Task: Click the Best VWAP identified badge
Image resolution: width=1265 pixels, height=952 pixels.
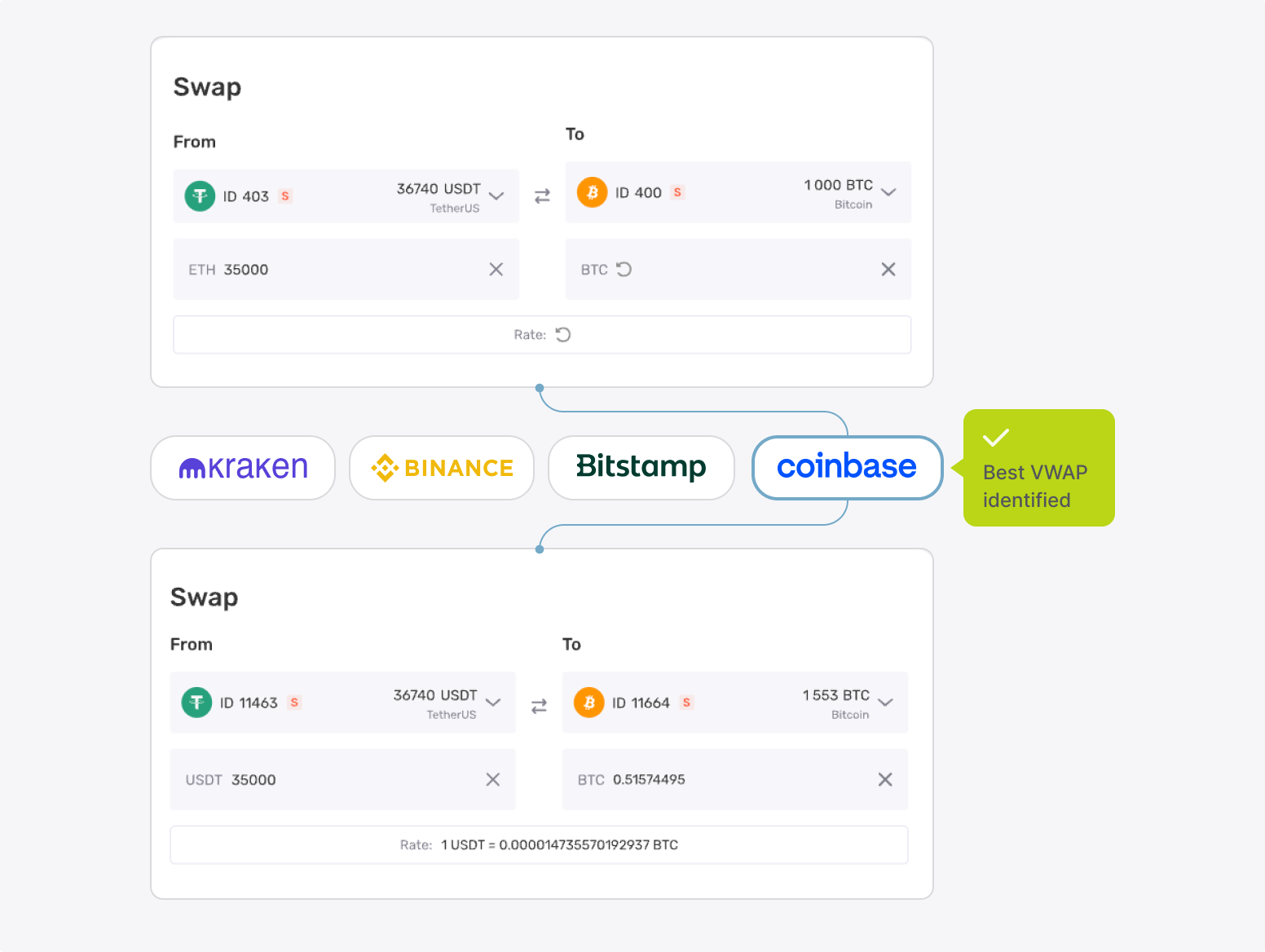Action: coord(1038,468)
